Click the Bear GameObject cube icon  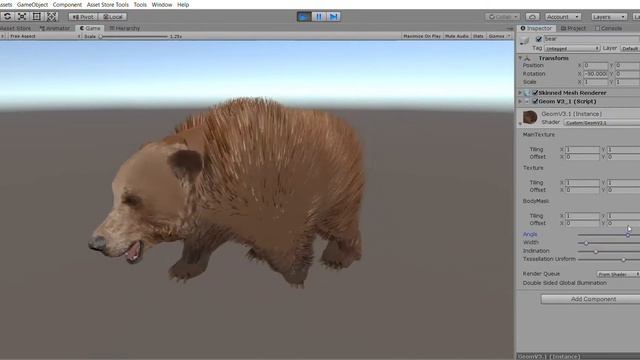(525, 40)
